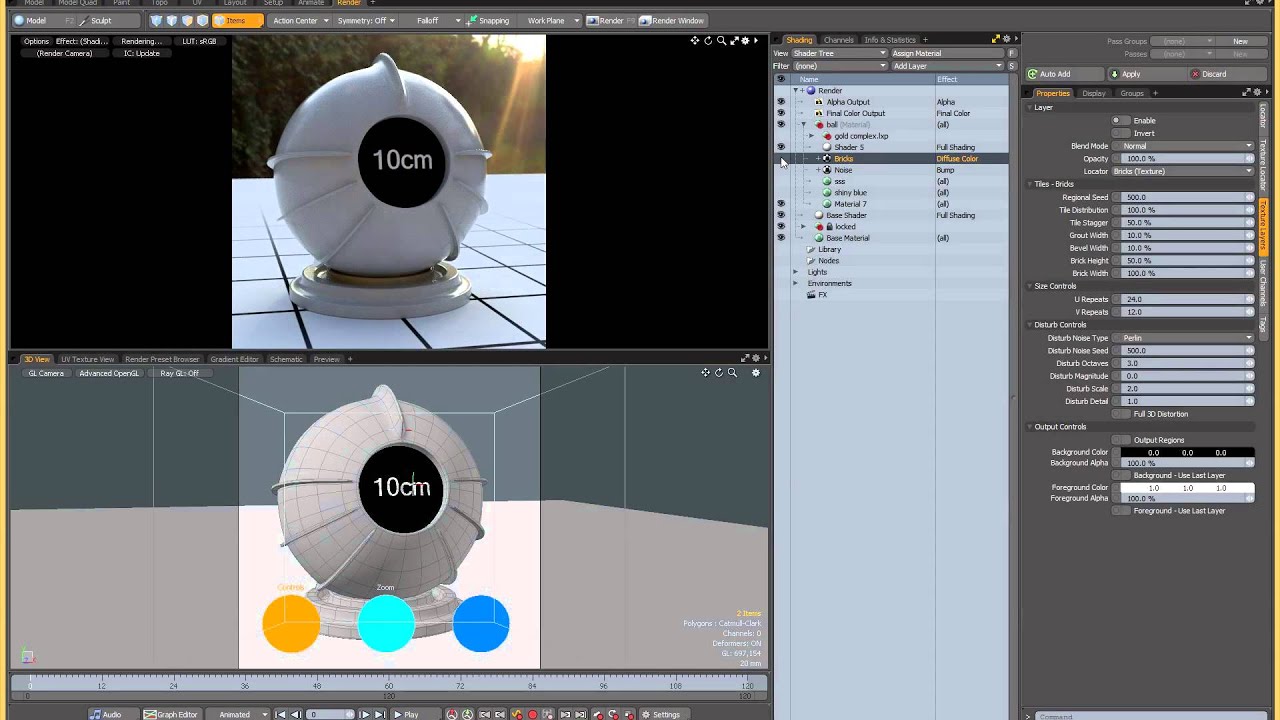Open the Gradient Editor tab
1280x720 pixels.
tap(234, 359)
